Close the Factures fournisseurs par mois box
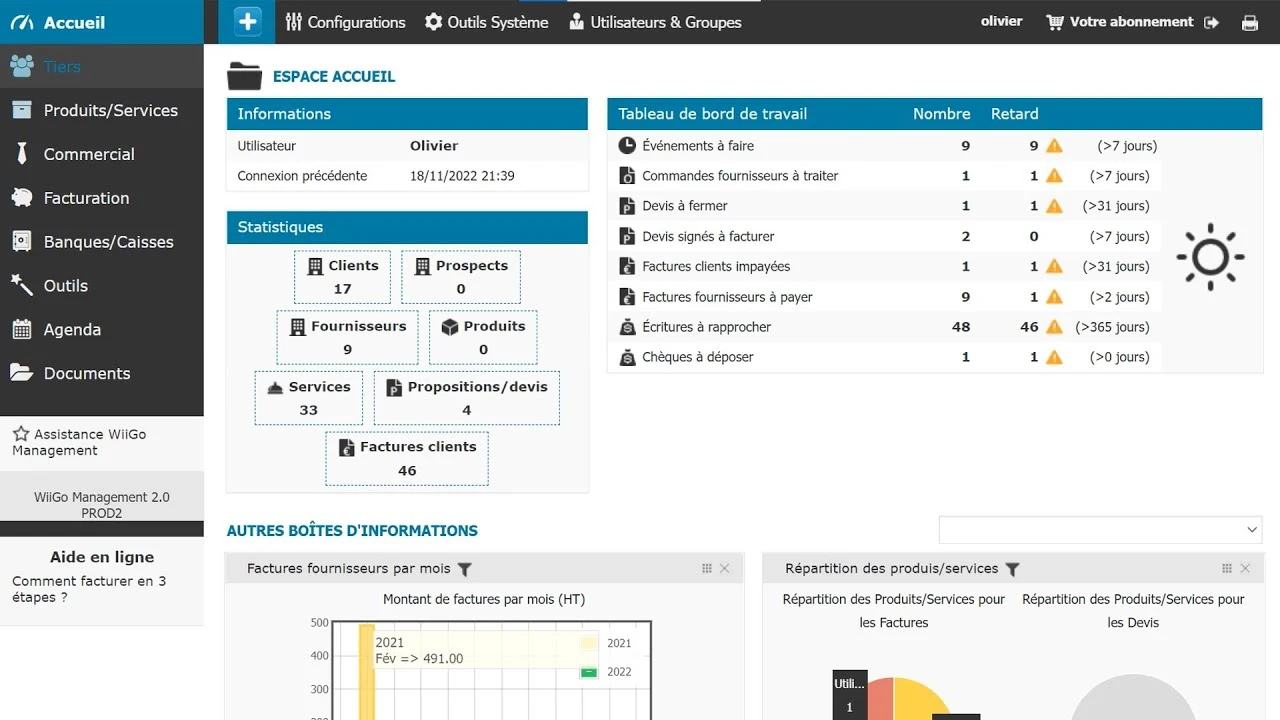This screenshot has height=720, width=1280. [x=725, y=568]
